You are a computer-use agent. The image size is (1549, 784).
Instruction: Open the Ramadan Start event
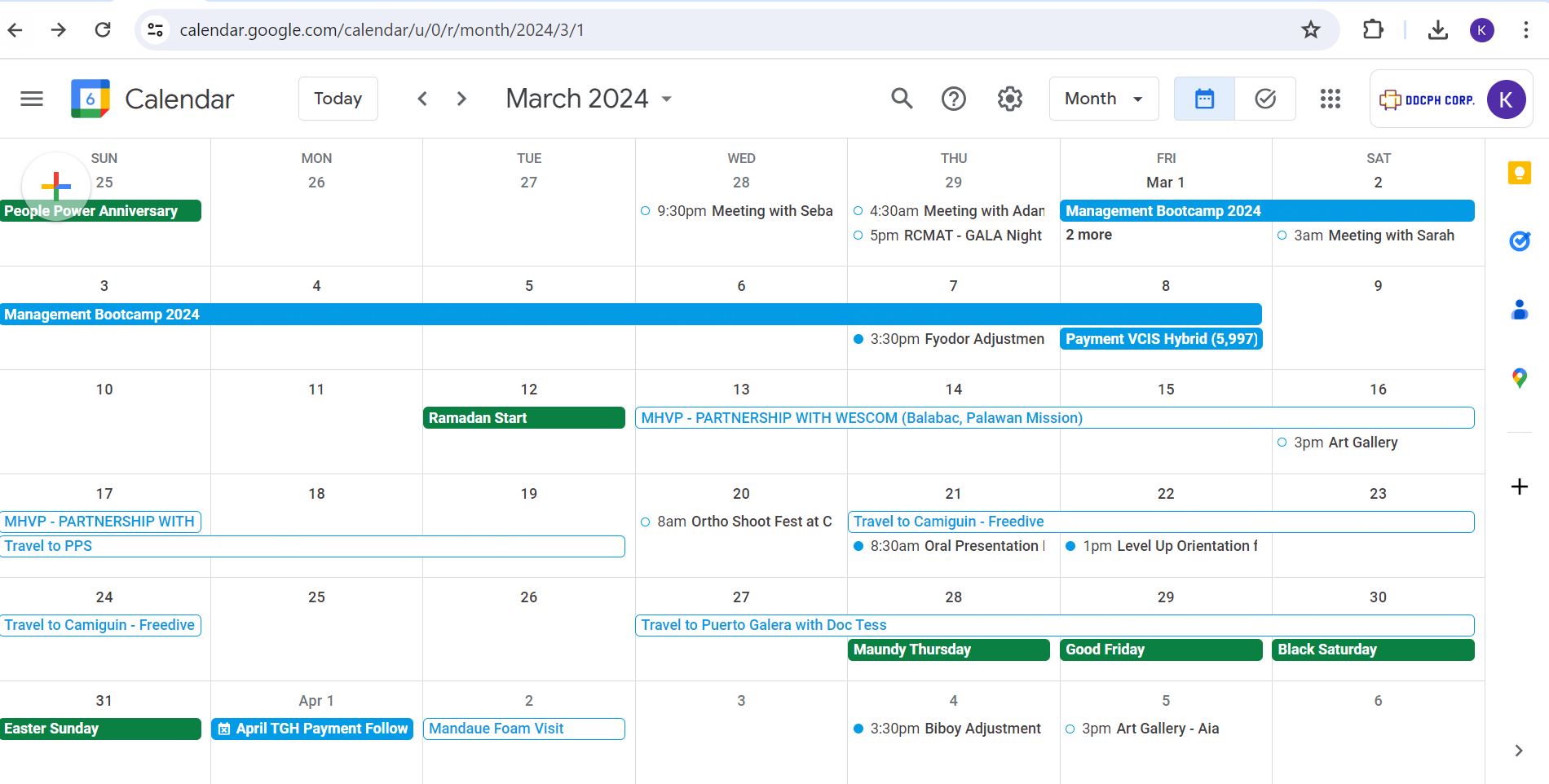(523, 418)
